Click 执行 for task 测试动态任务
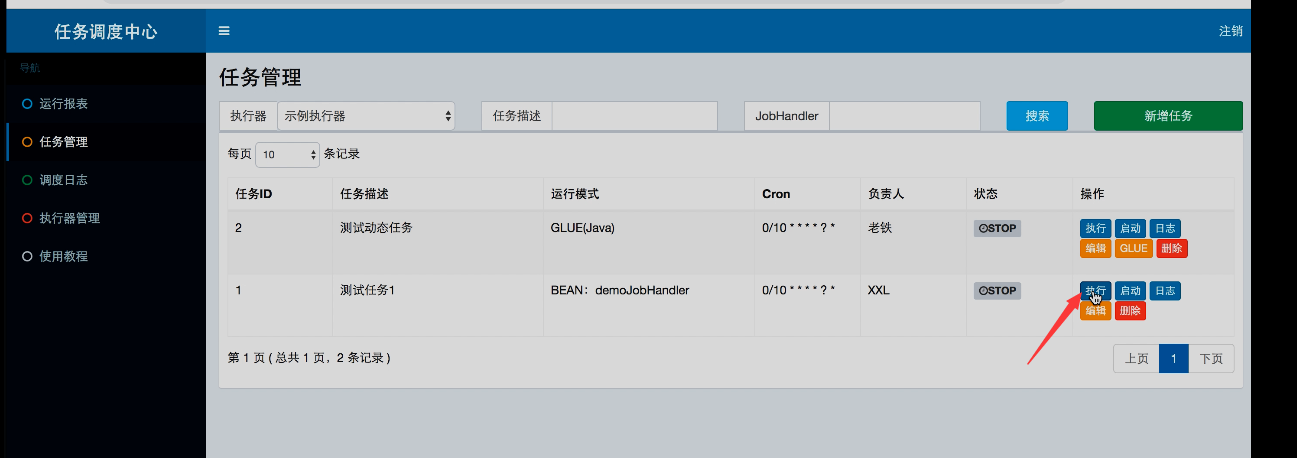This screenshot has width=1297, height=458. (1095, 228)
